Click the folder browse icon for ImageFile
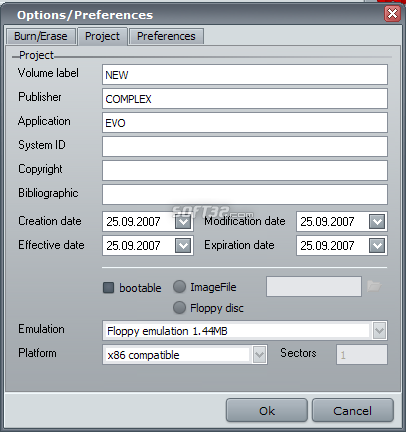 click(x=374, y=286)
